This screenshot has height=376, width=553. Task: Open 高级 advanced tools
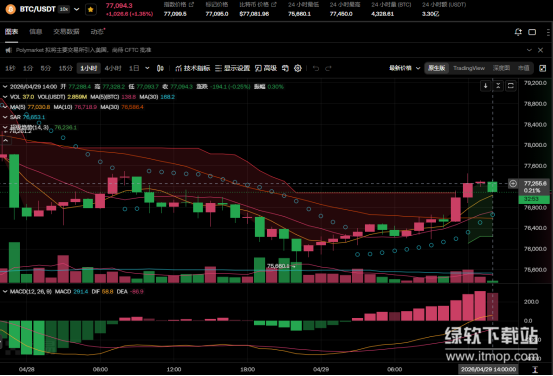pos(266,68)
